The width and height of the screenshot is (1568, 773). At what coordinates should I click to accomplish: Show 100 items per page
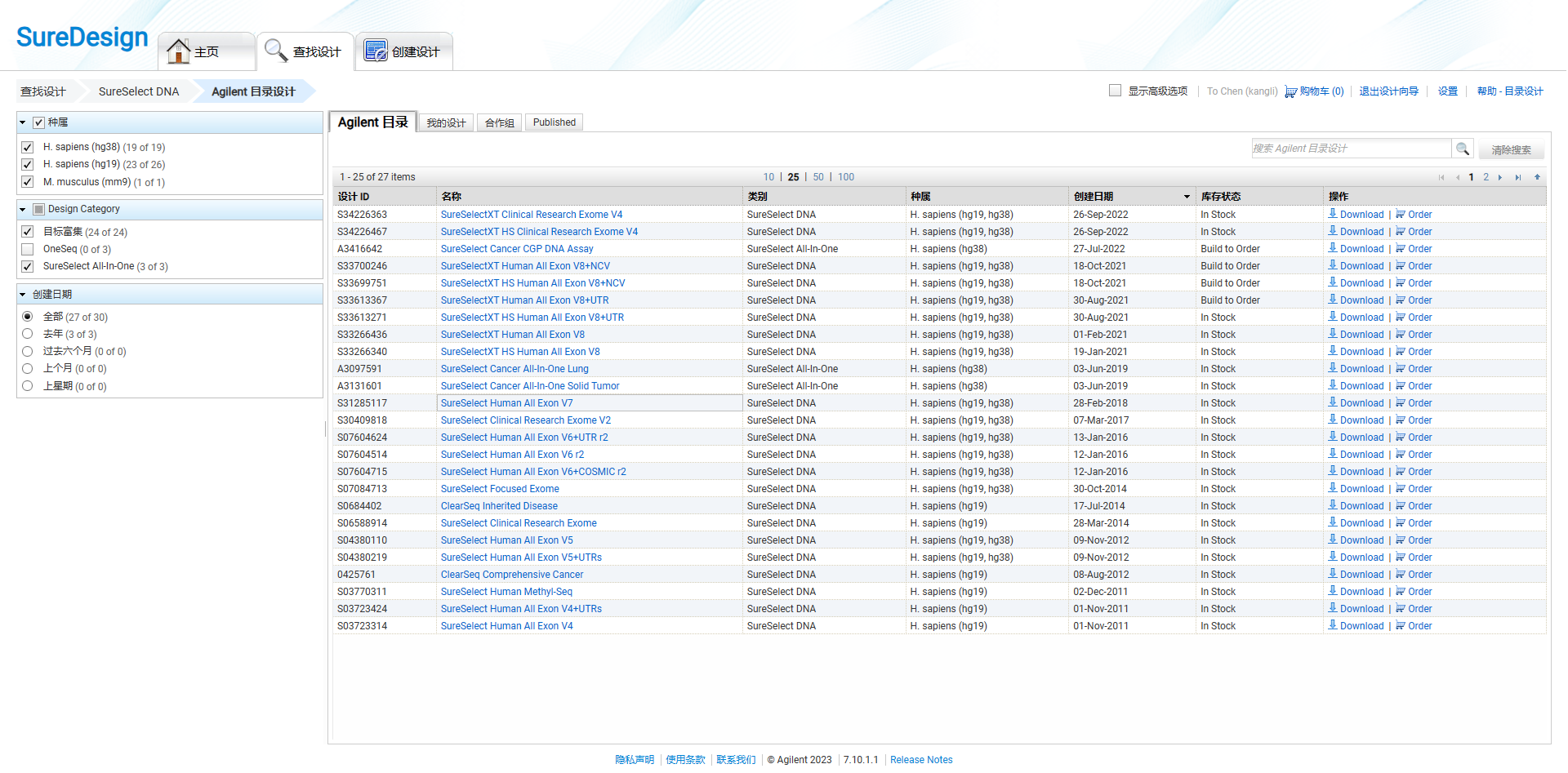click(x=846, y=177)
